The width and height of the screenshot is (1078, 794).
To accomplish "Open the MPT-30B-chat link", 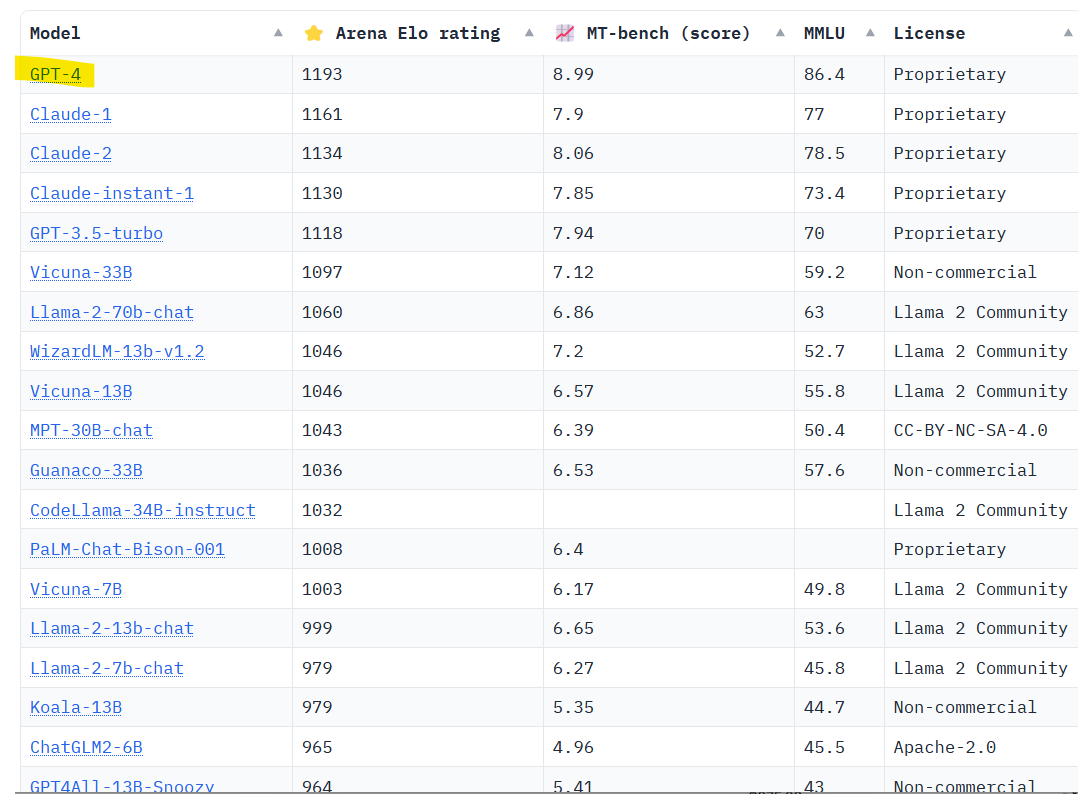I will pos(91,430).
